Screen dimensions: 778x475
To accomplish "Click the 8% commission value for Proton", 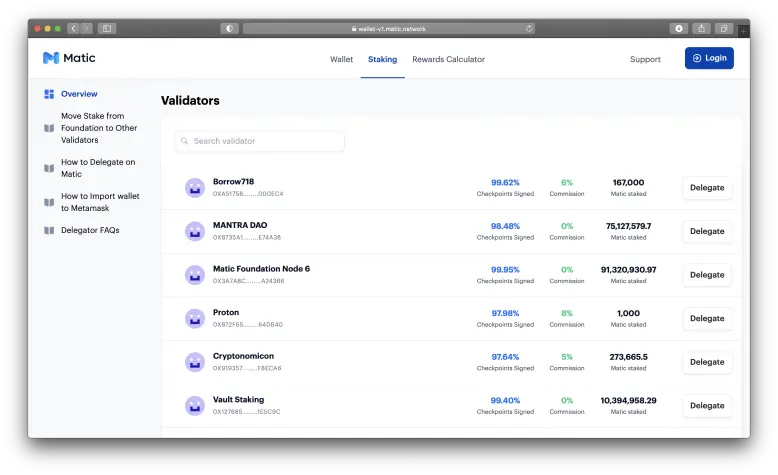I will point(567,314).
